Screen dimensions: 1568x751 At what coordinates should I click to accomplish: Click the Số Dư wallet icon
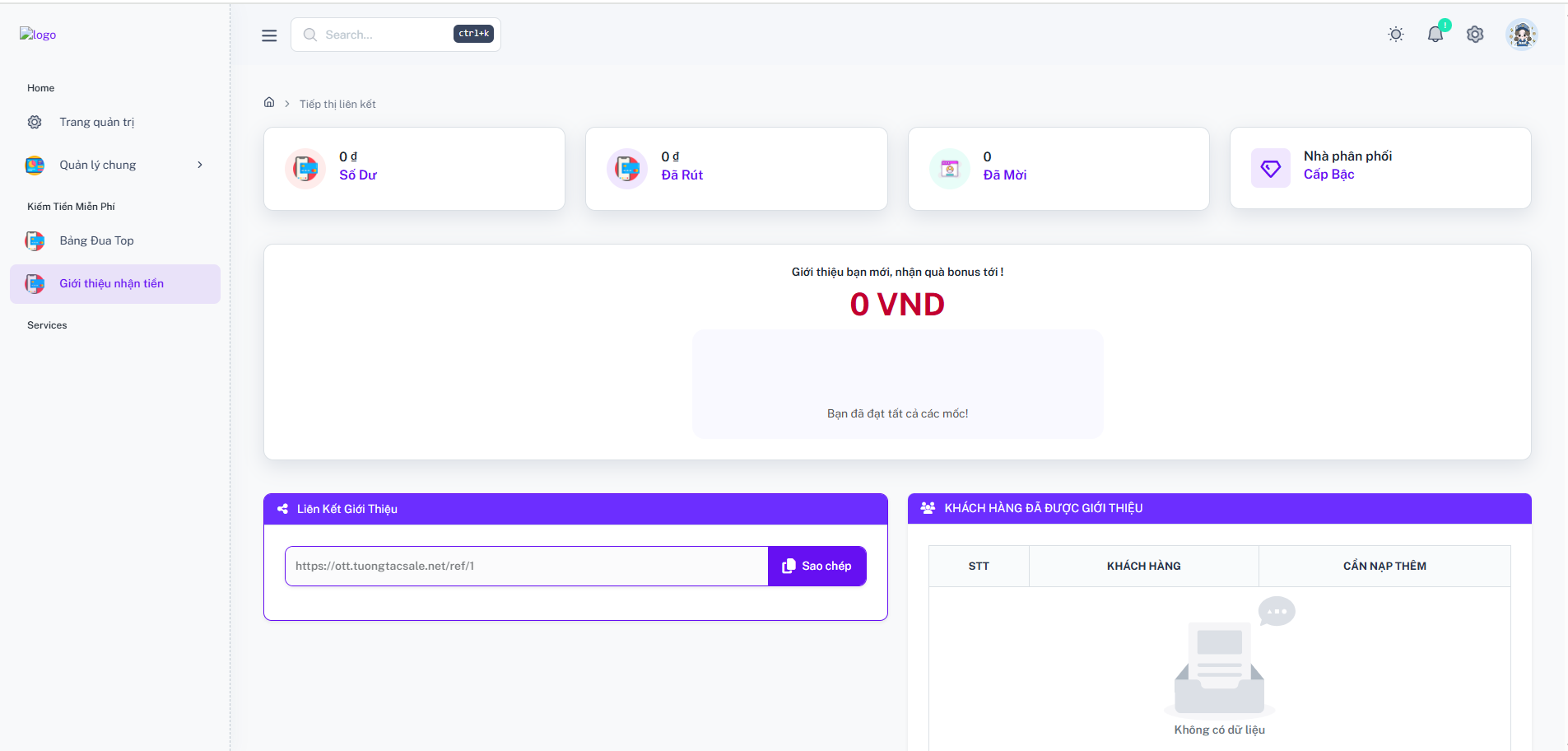pos(305,169)
